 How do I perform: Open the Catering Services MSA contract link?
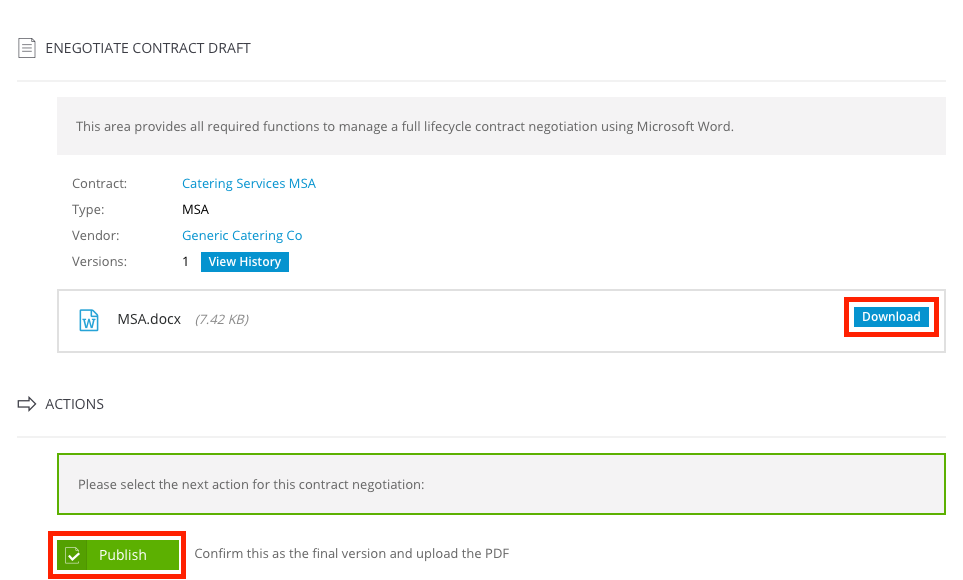click(x=249, y=184)
